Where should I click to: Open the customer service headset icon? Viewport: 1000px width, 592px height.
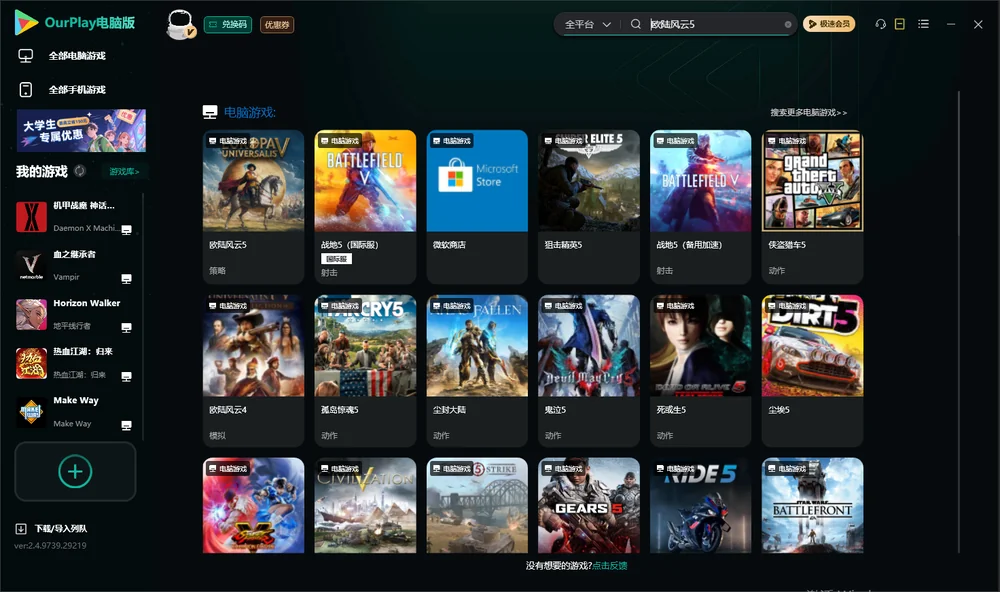click(x=881, y=24)
